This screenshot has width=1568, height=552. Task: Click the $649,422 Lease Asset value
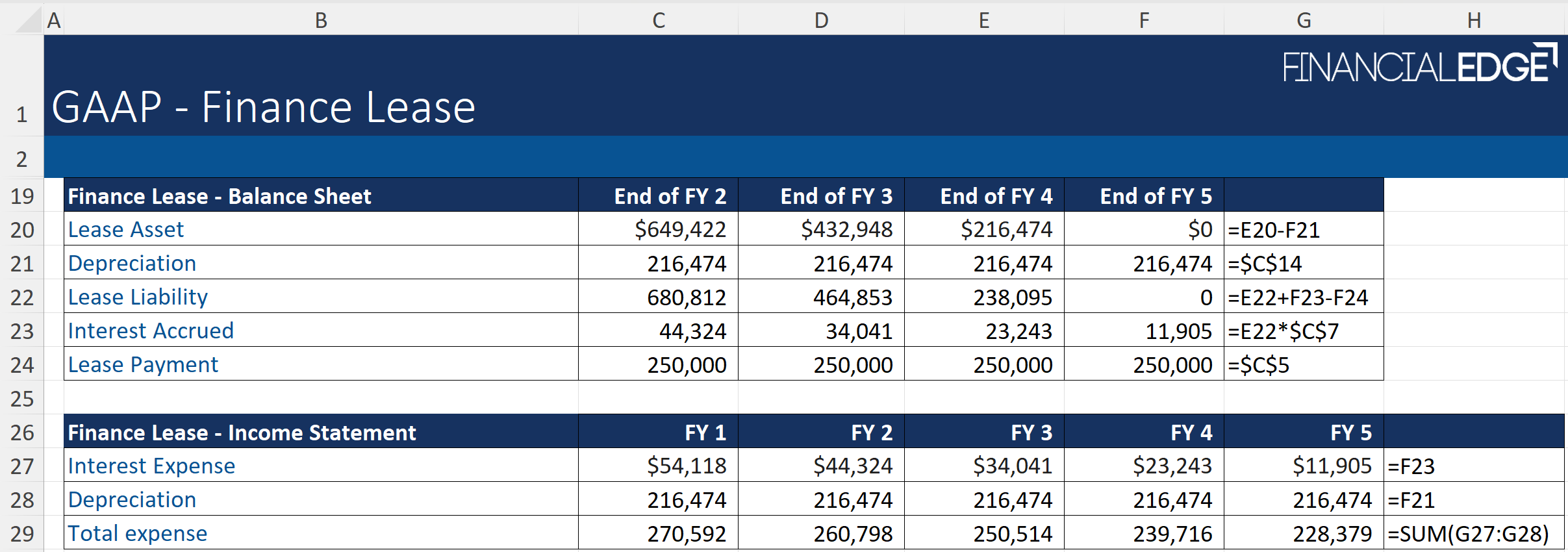[681, 229]
